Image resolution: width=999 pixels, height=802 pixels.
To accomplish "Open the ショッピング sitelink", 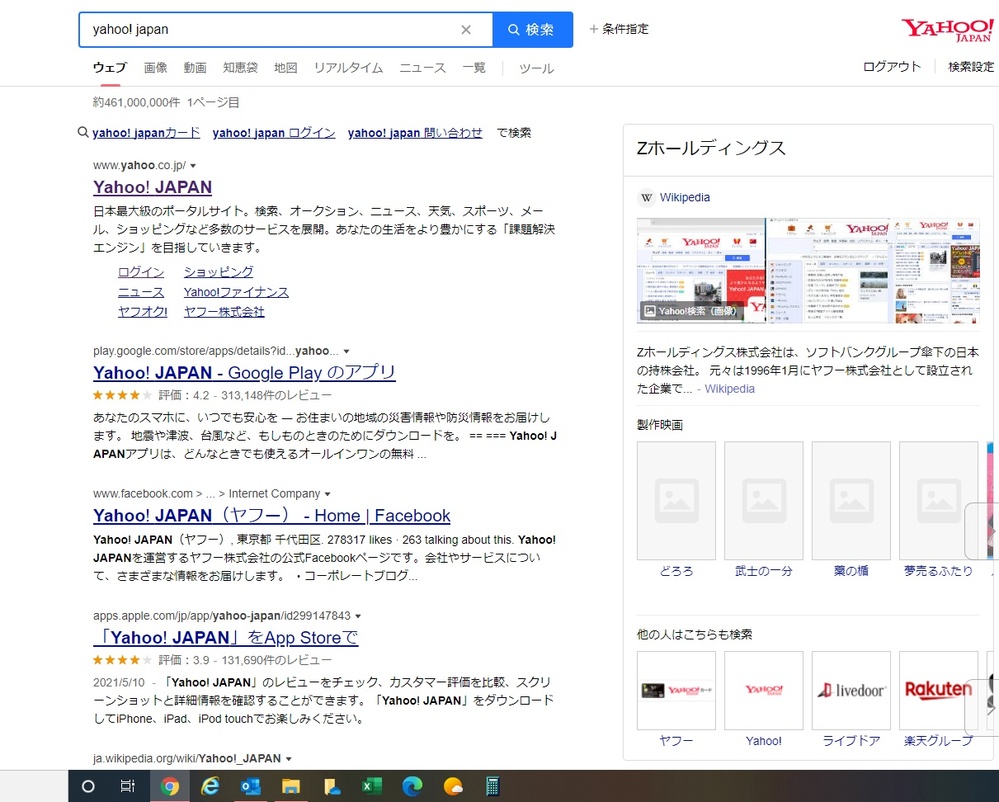I will coord(219,272).
